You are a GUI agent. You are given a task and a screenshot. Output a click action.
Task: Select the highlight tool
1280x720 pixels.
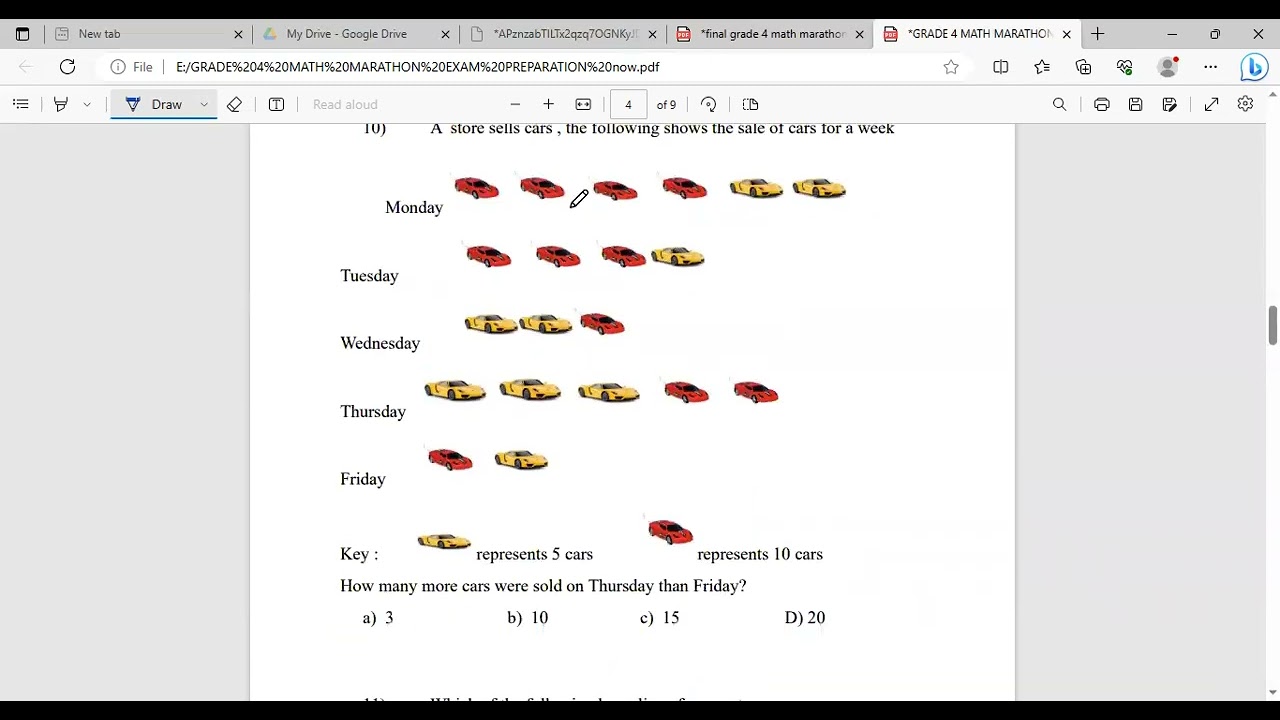click(61, 104)
